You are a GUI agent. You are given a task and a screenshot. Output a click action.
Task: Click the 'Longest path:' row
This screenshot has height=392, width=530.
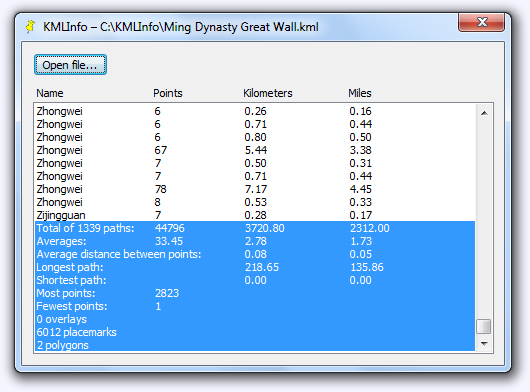click(255, 267)
